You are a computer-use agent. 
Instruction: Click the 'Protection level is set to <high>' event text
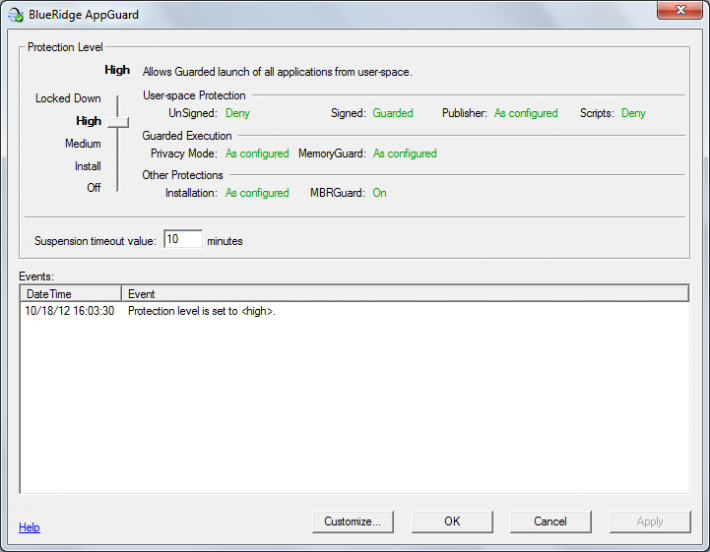coord(201,311)
